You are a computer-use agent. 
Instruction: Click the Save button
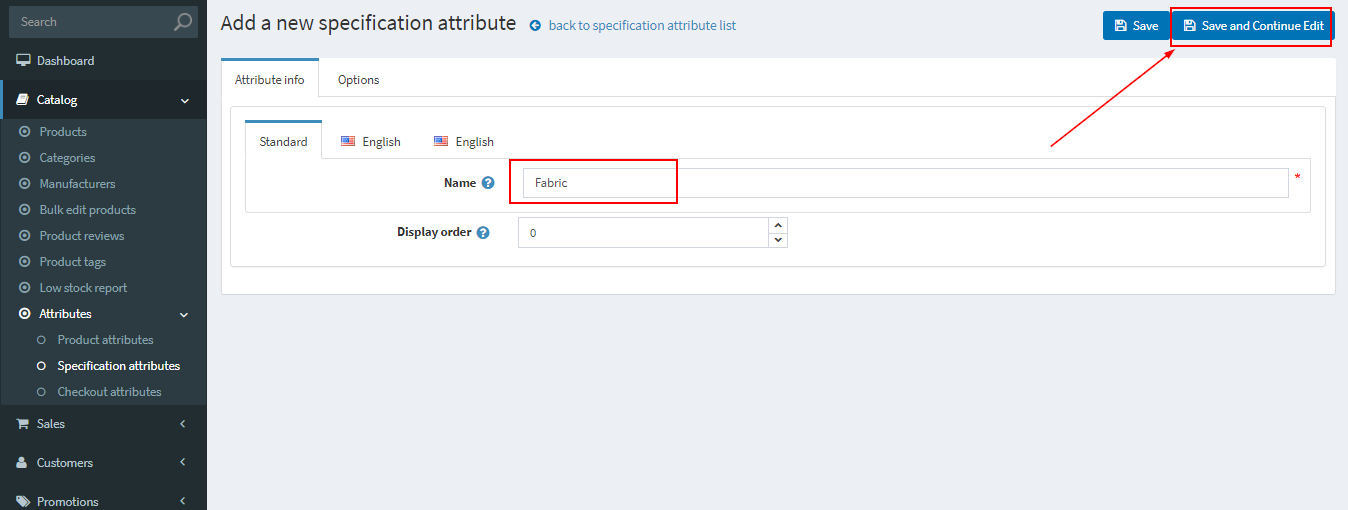coord(1135,26)
